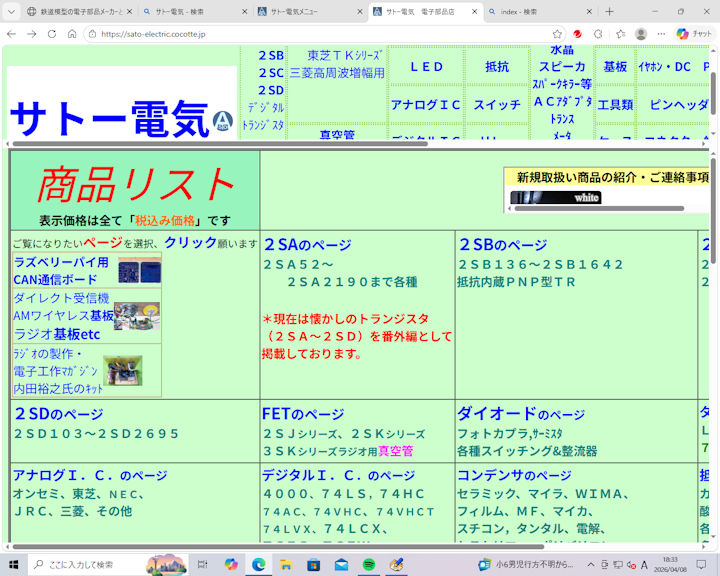This screenshot has height=576, width=720.
Task: Open the Copilot chat button
Action: [693, 34]
